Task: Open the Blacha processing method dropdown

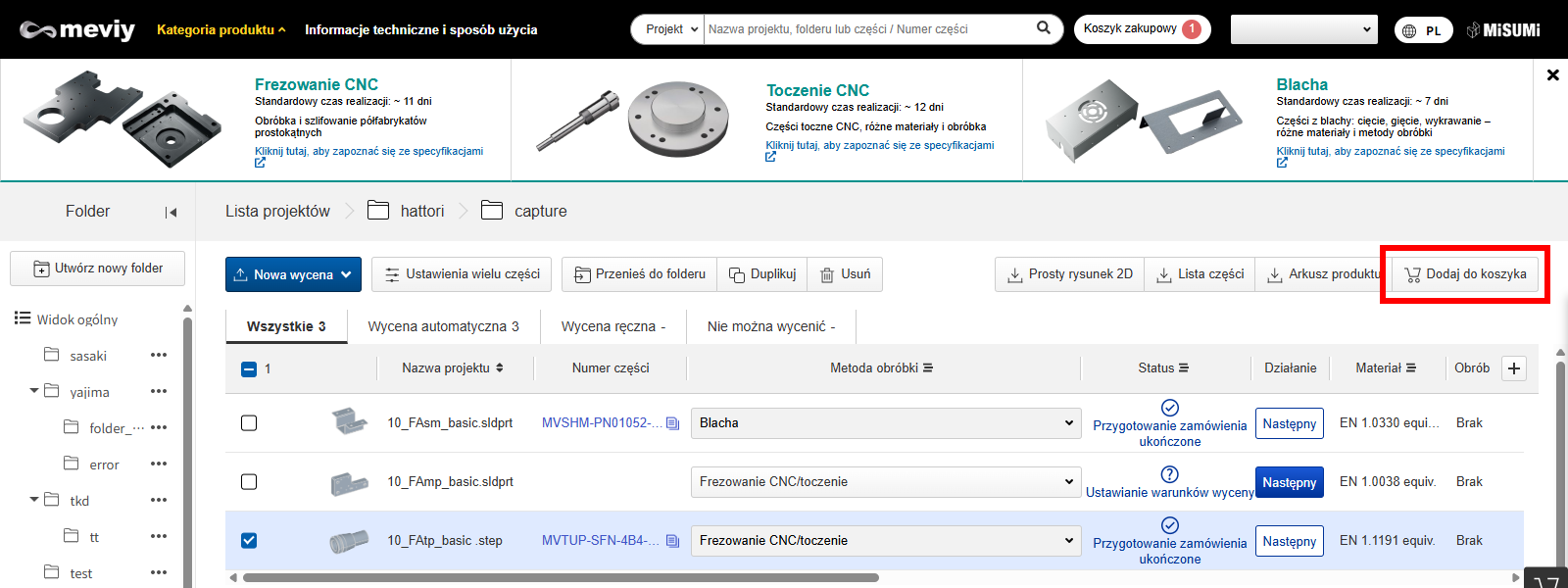Action: pyautogui.click(x=885, y=423)
